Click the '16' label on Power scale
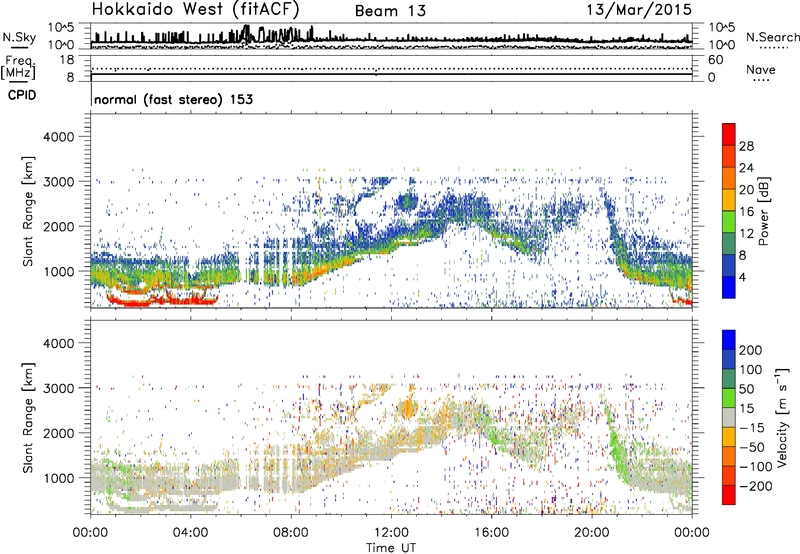The width and height of the screenshot is (800, 554). [x=746, y=211]
